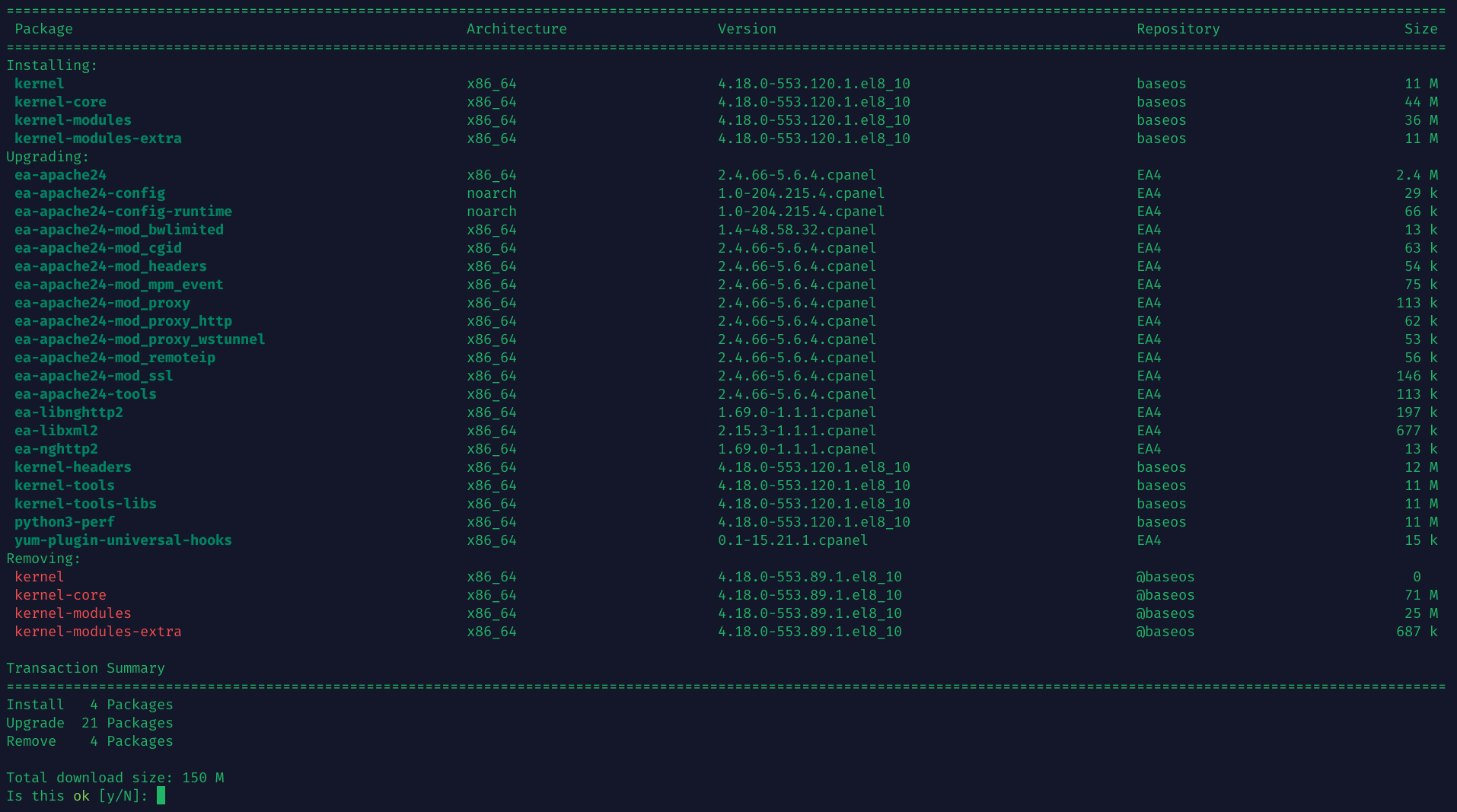The width and height of the screenshot is (1457, 812).
Task: Click the ea-libxml2 package name
Action: [x=56, y=431]
